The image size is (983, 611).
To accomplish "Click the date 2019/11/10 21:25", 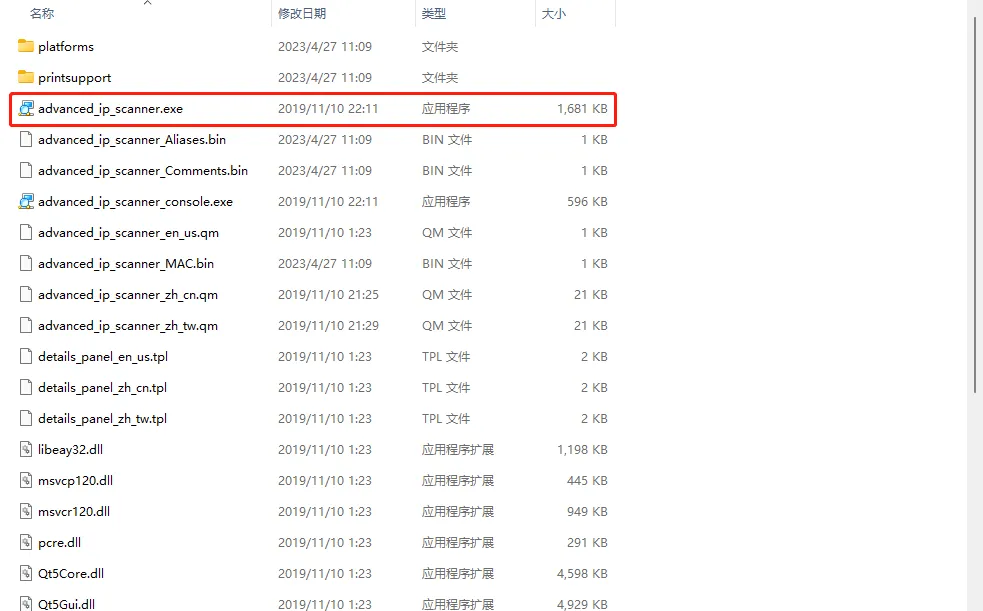I will 329,295.
